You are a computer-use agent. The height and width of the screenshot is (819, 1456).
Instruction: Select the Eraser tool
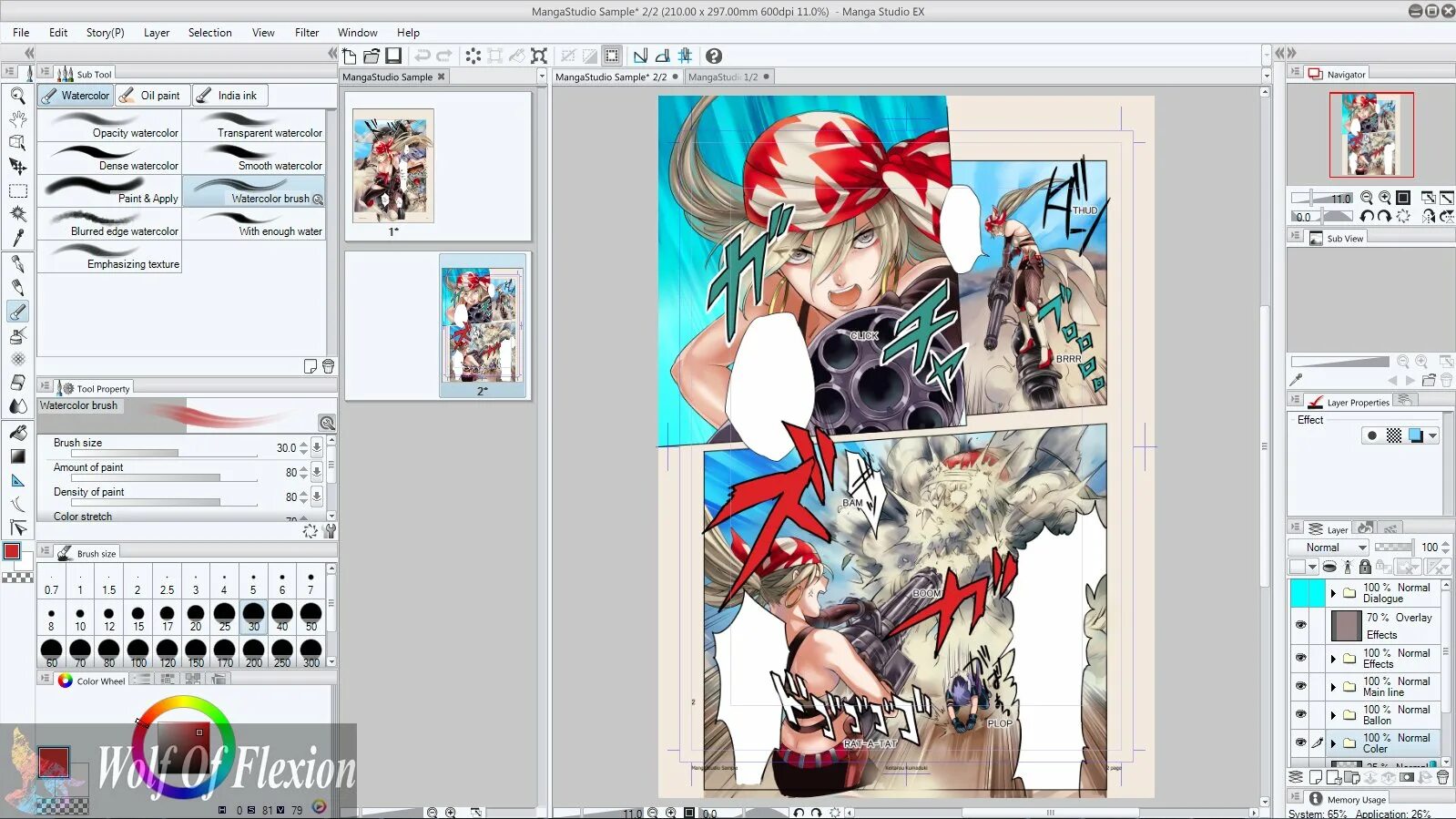tap(17, 383)
